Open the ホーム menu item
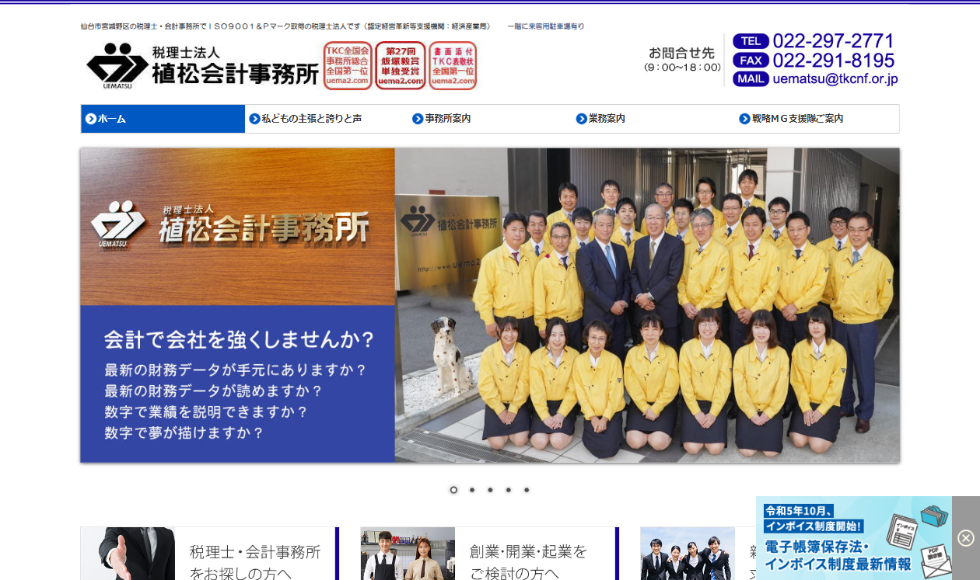The image size is (980, 580). (x=163, y=119)
